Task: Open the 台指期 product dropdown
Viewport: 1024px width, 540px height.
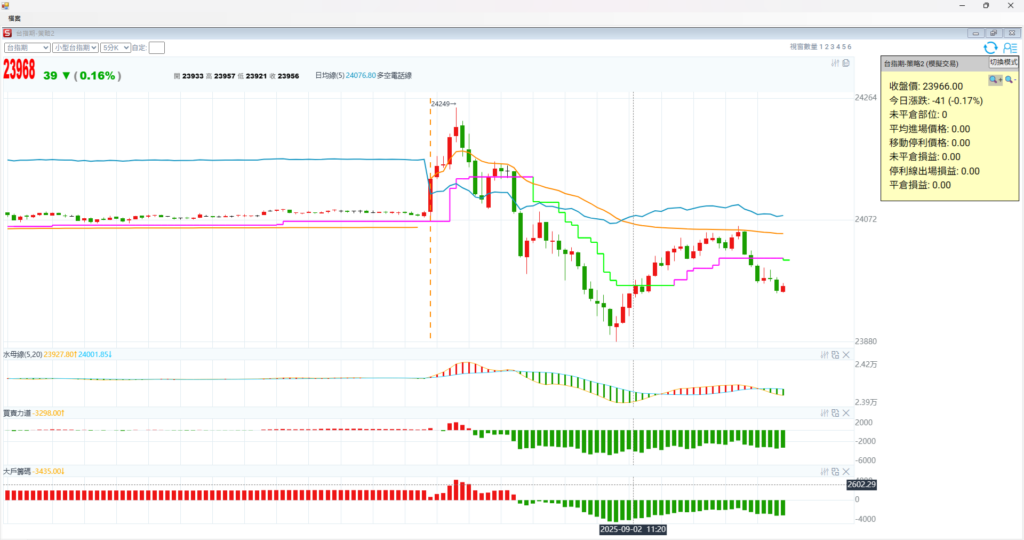Action: coord(27,47)
